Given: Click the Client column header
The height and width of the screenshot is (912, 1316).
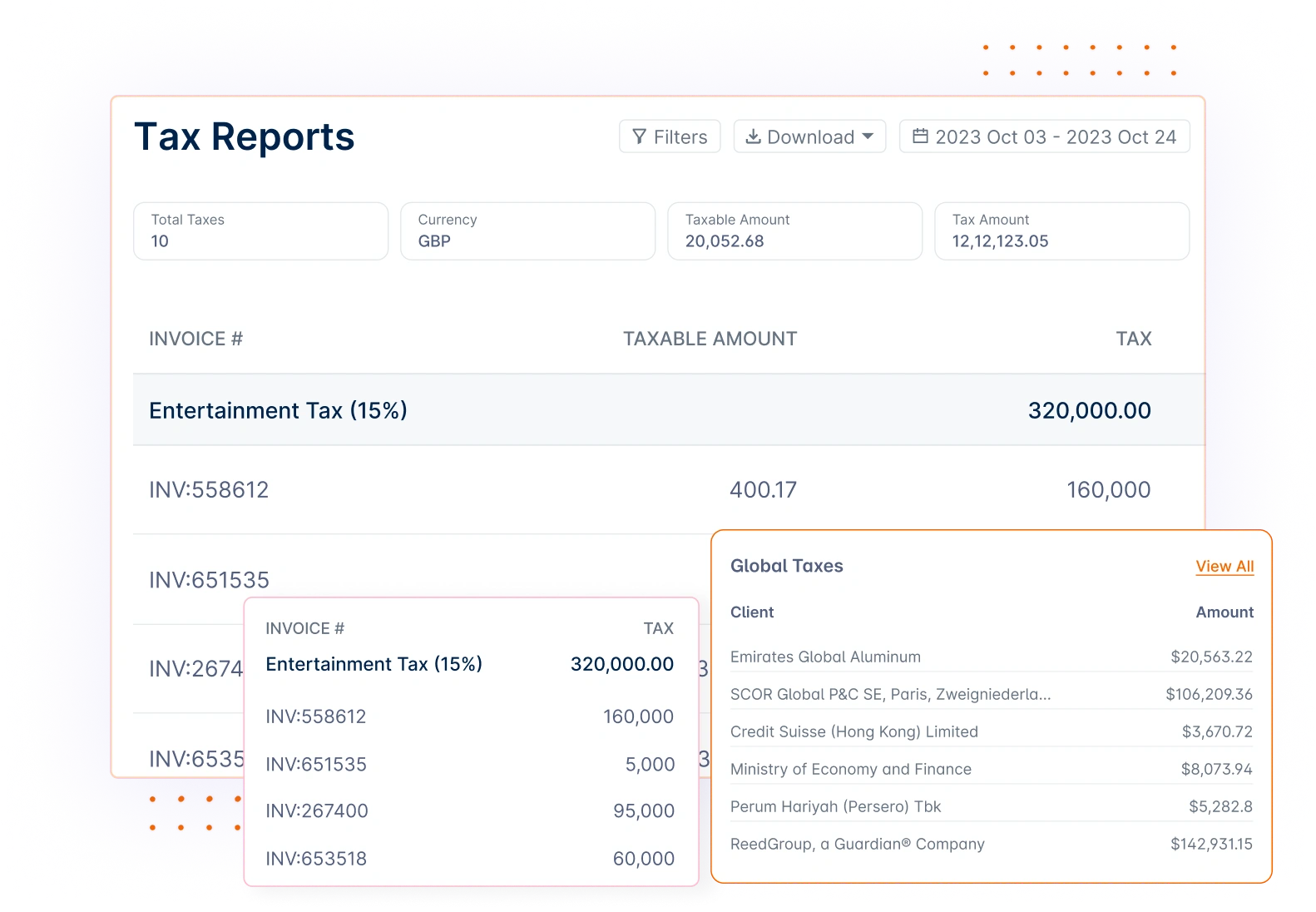Looking at the screenshot, I should (752, 612).
